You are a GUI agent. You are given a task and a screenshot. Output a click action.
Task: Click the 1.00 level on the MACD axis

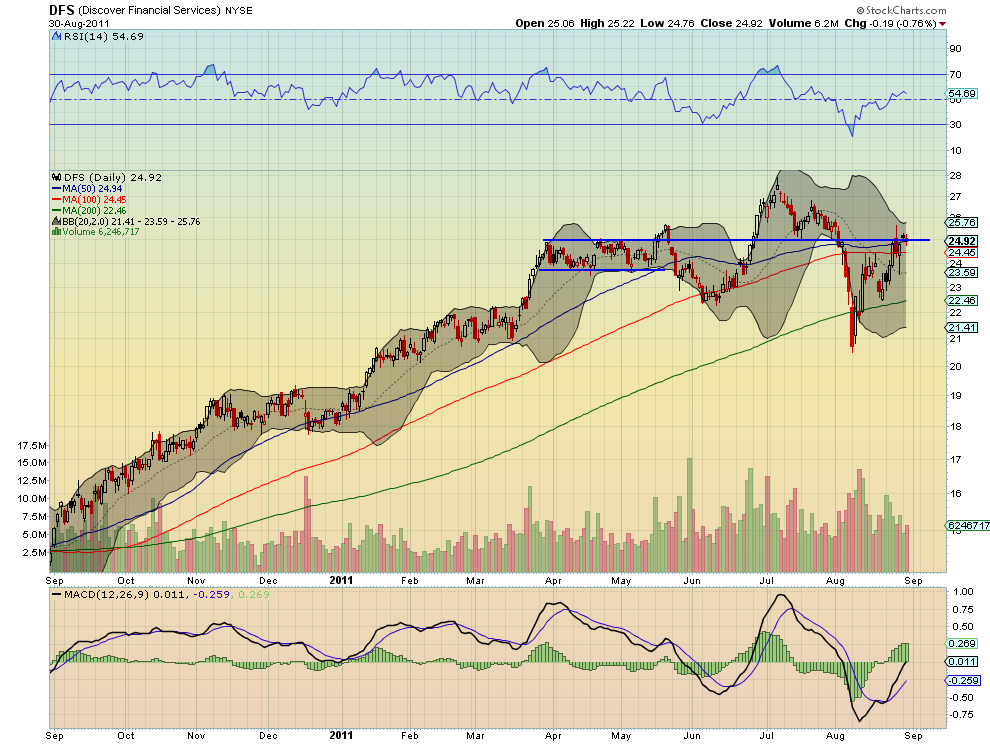(x=963, y=592)
